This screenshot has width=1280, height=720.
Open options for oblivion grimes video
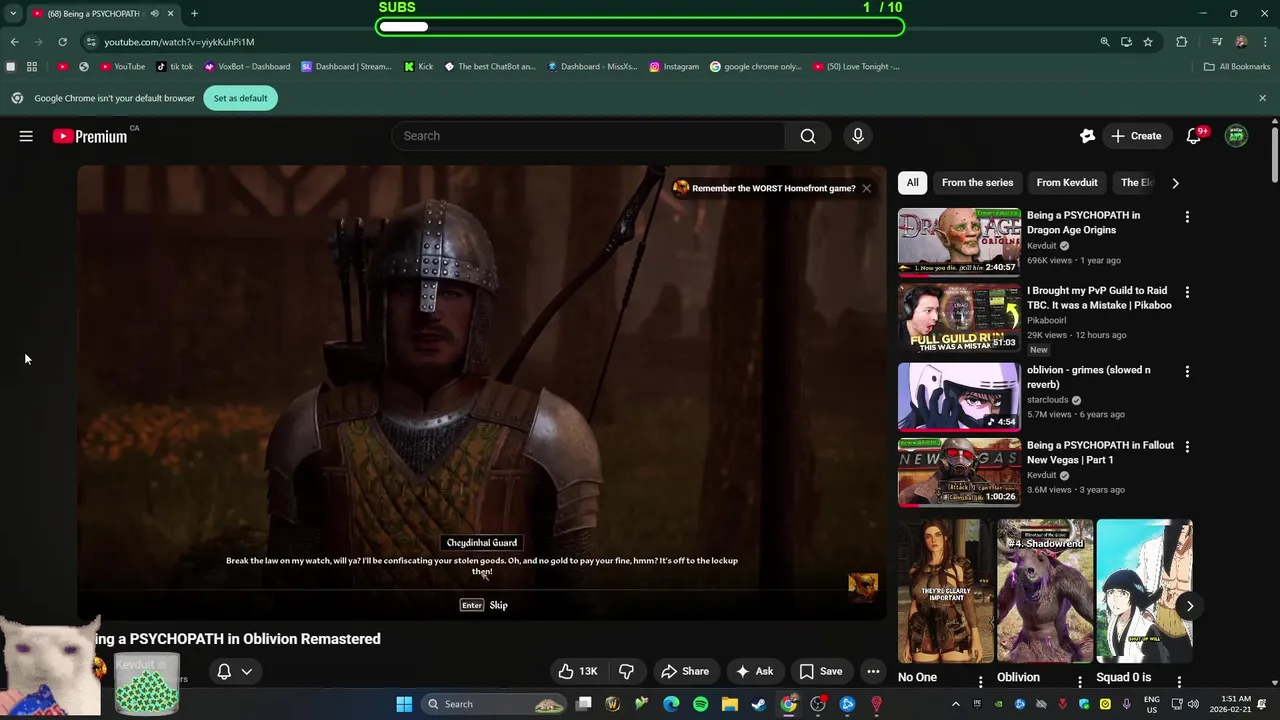coord(1187,371)
